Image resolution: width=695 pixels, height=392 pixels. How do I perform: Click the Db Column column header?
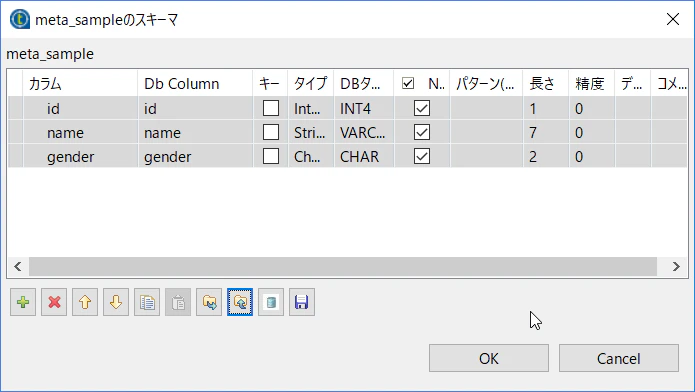coord(195,83)
